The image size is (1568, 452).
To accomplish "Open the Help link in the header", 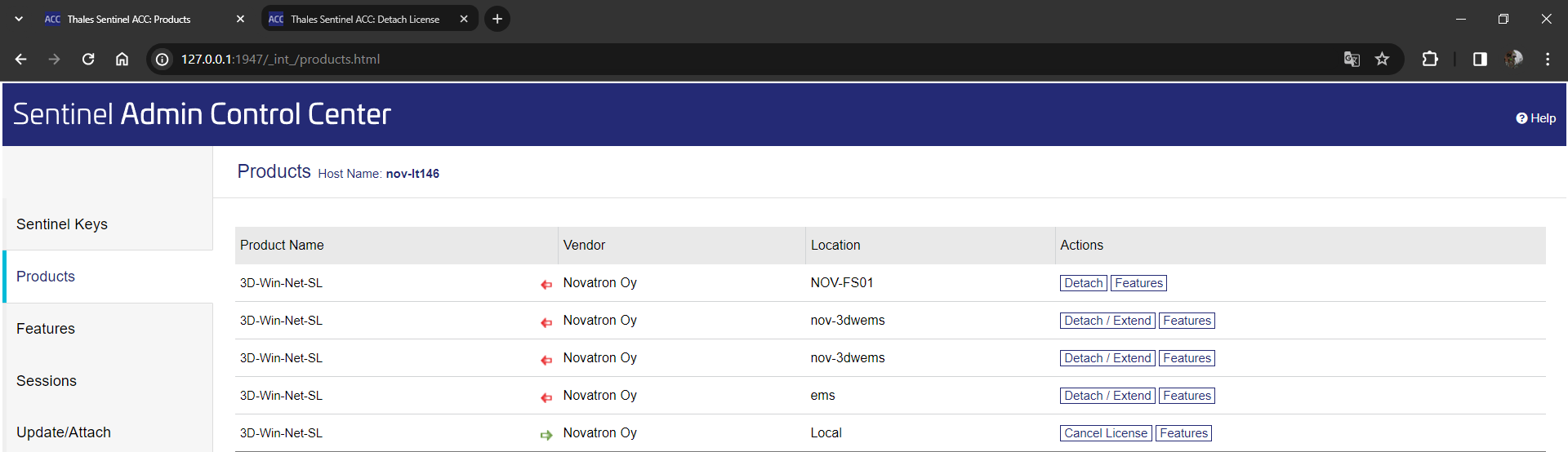I will (1536, 118).
